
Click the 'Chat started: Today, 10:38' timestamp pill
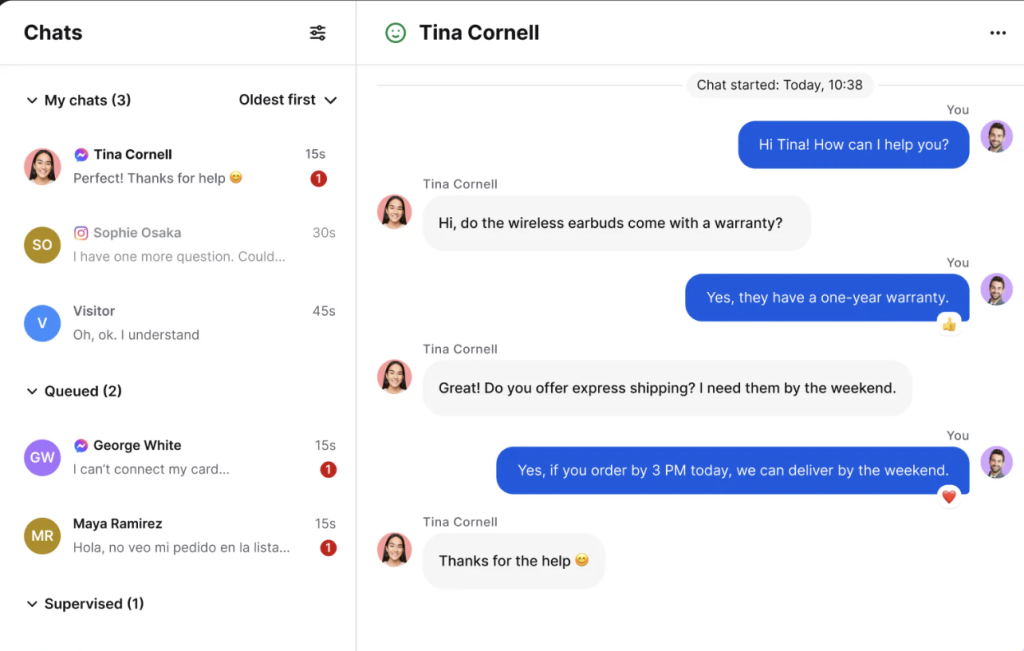click(780, 85)
